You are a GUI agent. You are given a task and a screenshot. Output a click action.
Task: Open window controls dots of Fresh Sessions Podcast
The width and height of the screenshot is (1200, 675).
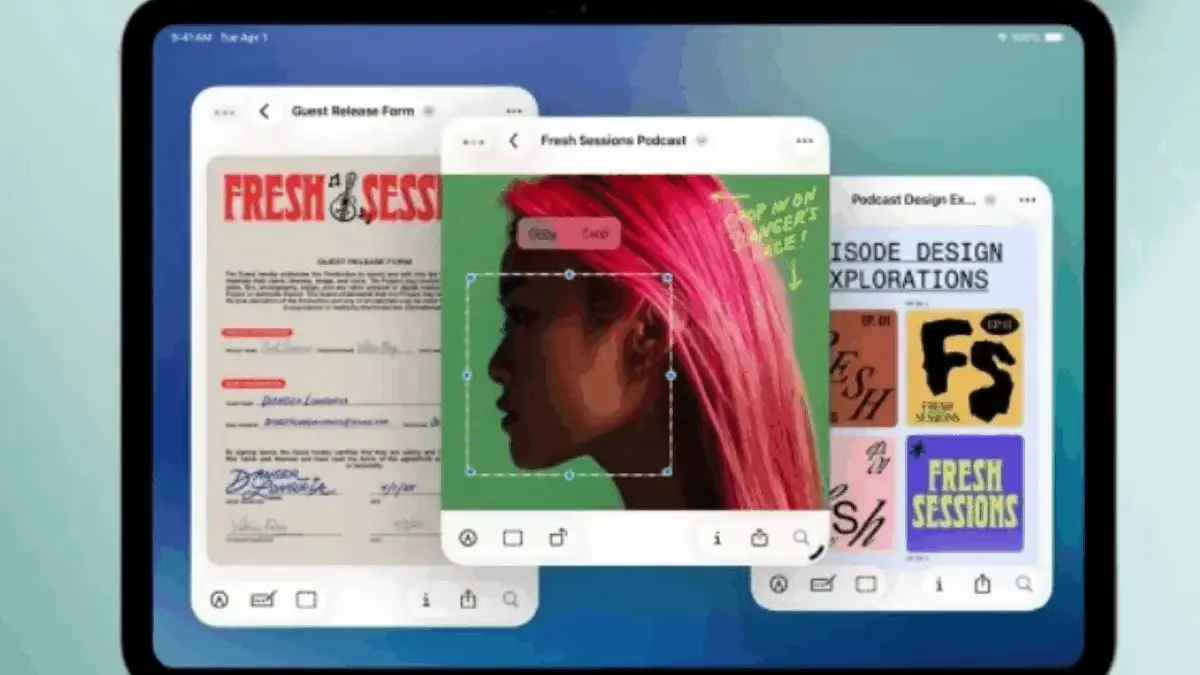click(x=474, y=142)
